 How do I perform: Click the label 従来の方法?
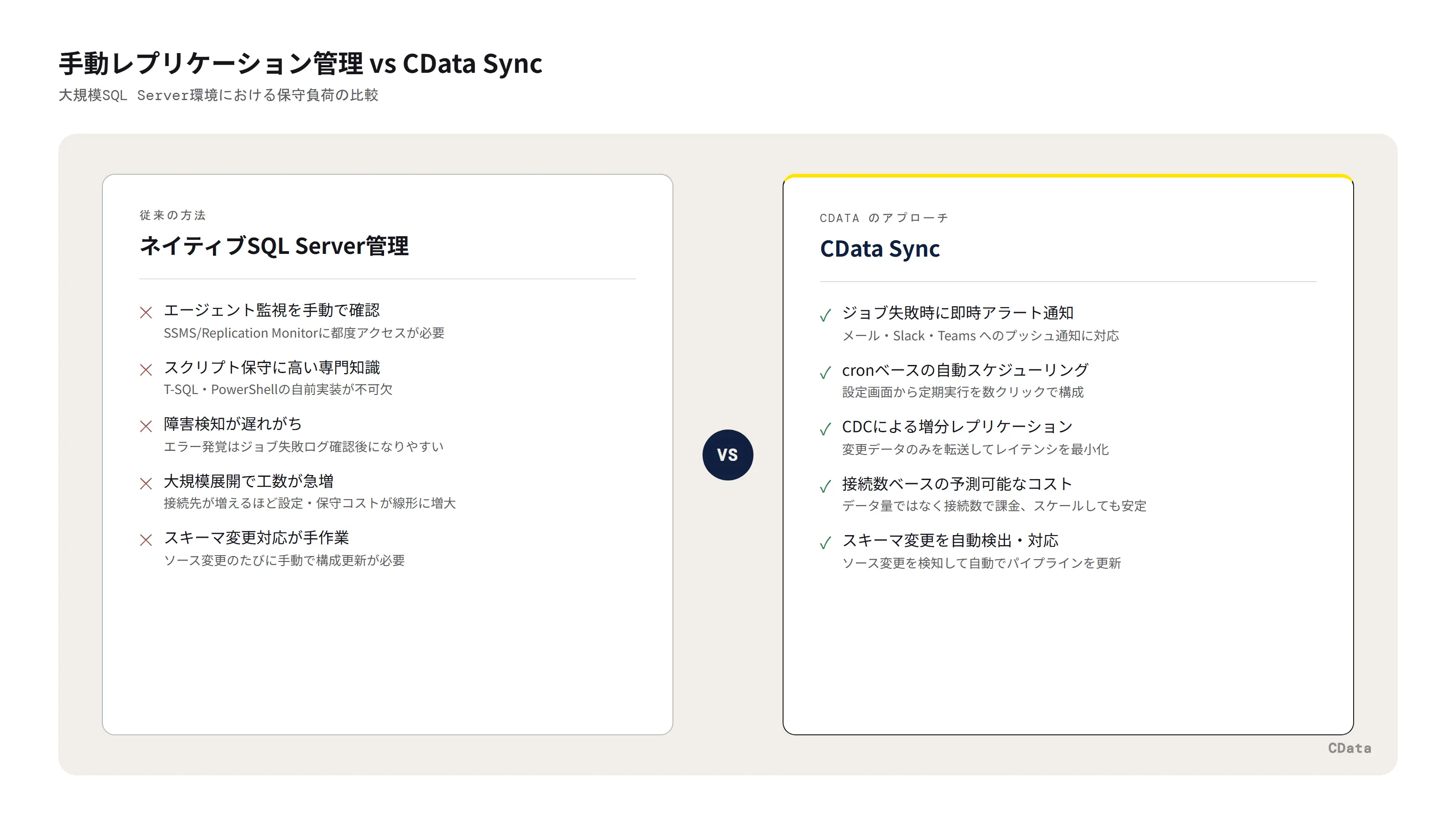pos(172,215)
